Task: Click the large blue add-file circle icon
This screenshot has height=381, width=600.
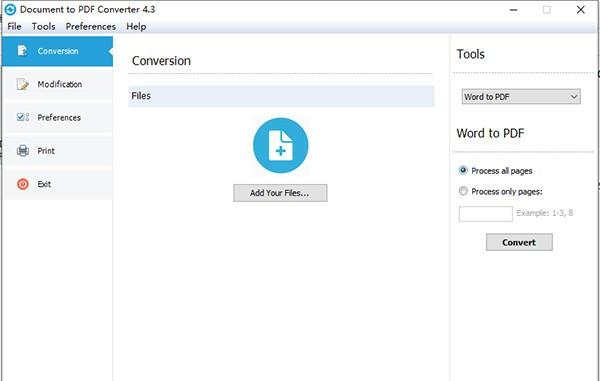Action: (280, 145)
